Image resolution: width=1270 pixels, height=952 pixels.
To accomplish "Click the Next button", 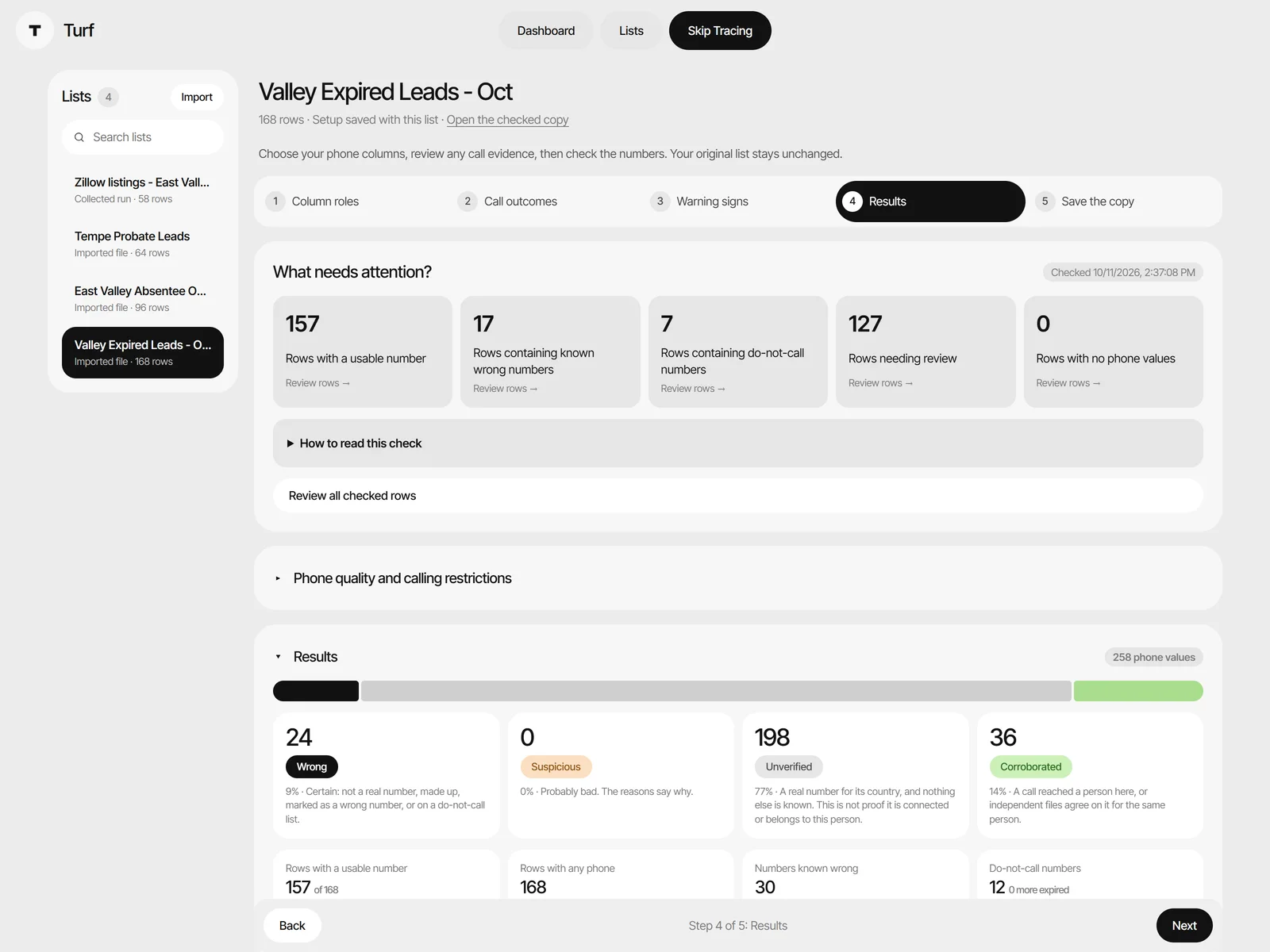I will point(1184,926).
